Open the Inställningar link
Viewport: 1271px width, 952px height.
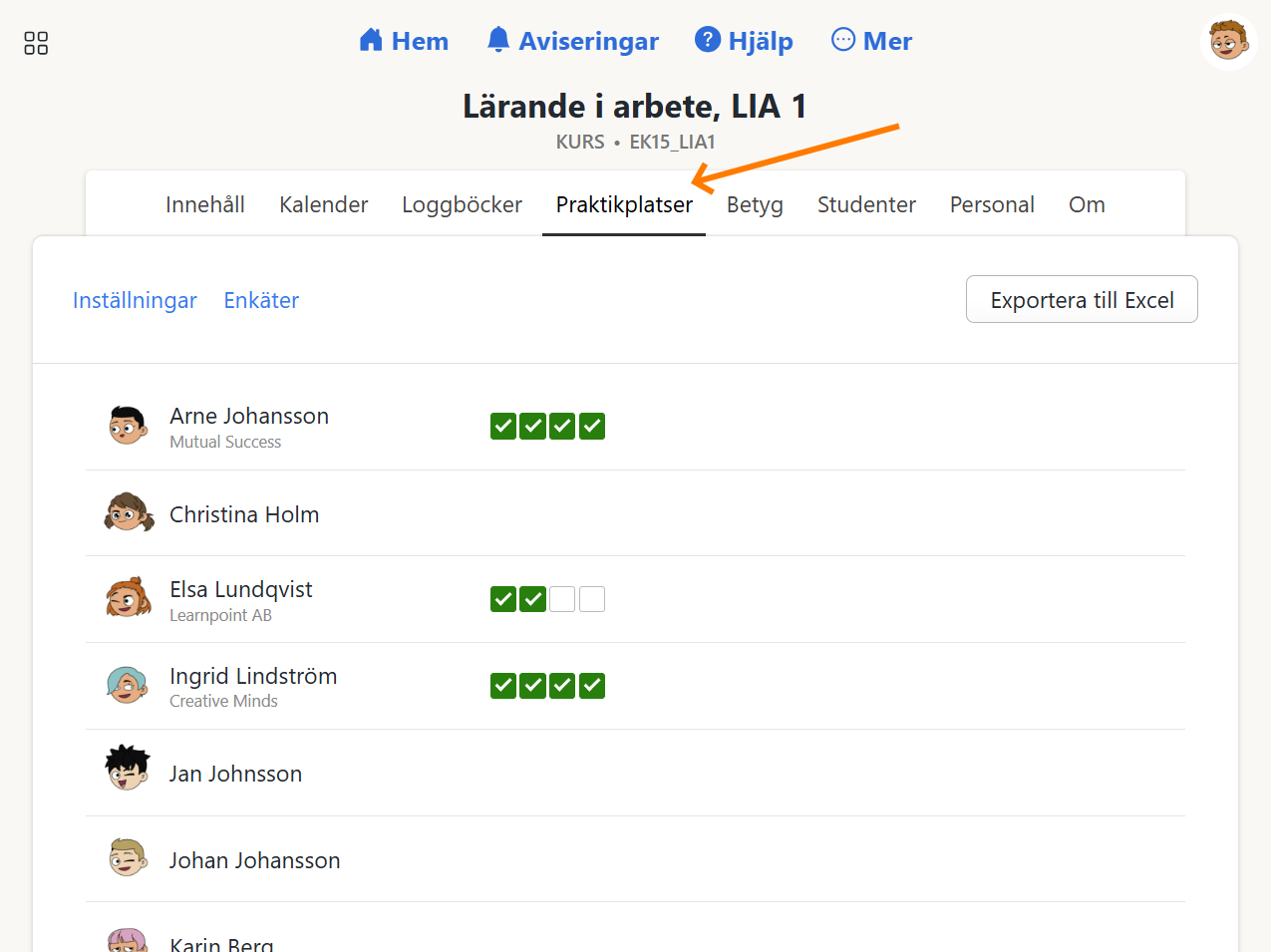(x=135, y=300)
